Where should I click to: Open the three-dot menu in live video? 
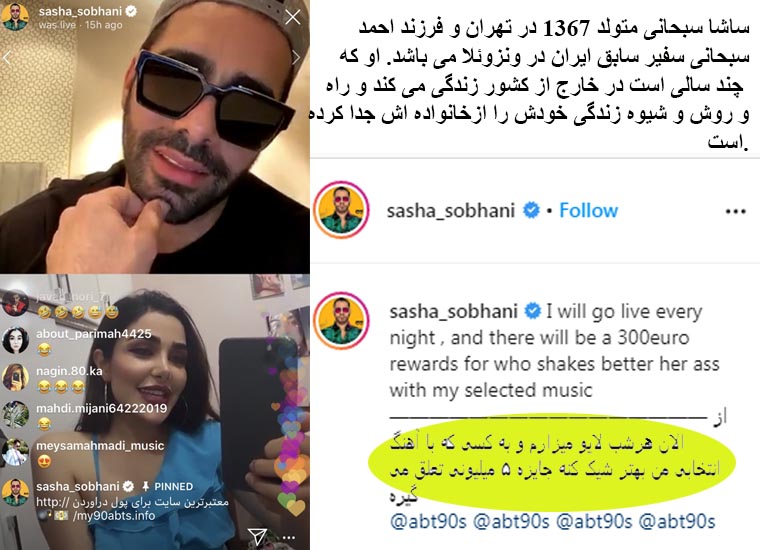click(289, 537)
